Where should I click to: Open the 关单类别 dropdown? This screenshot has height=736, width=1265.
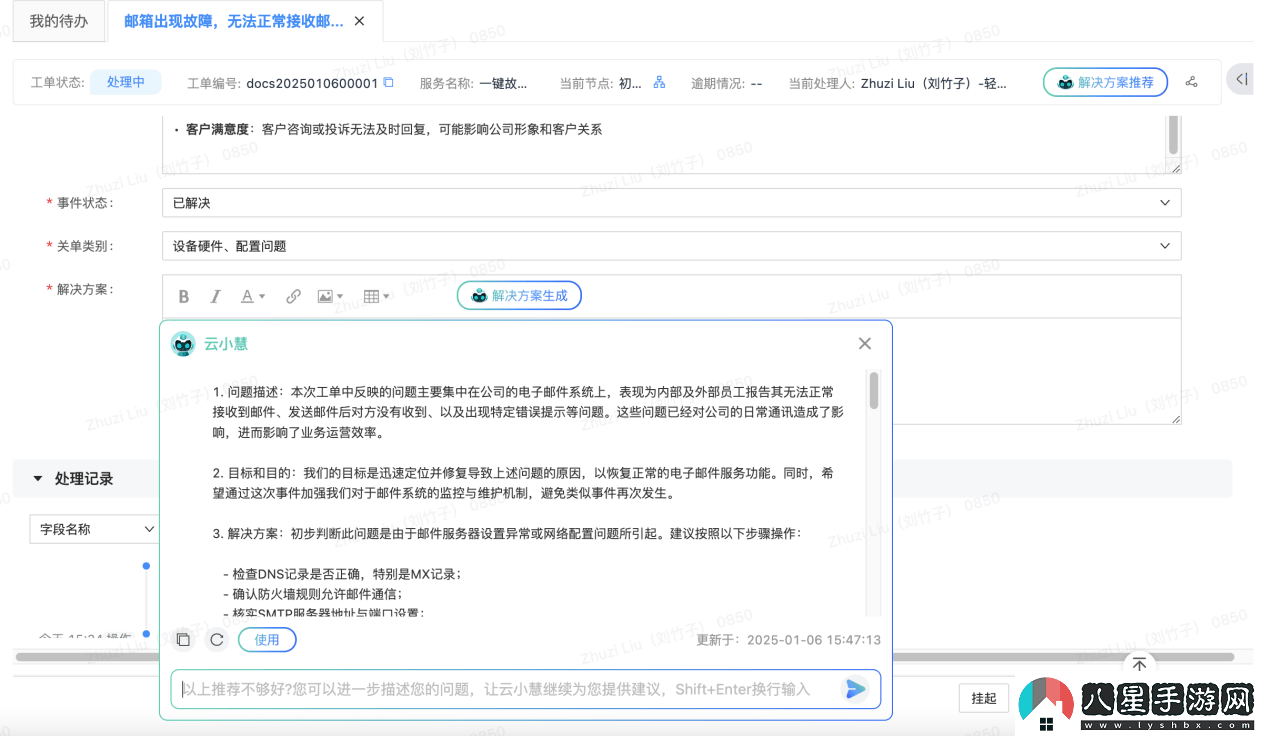point(671,246)
